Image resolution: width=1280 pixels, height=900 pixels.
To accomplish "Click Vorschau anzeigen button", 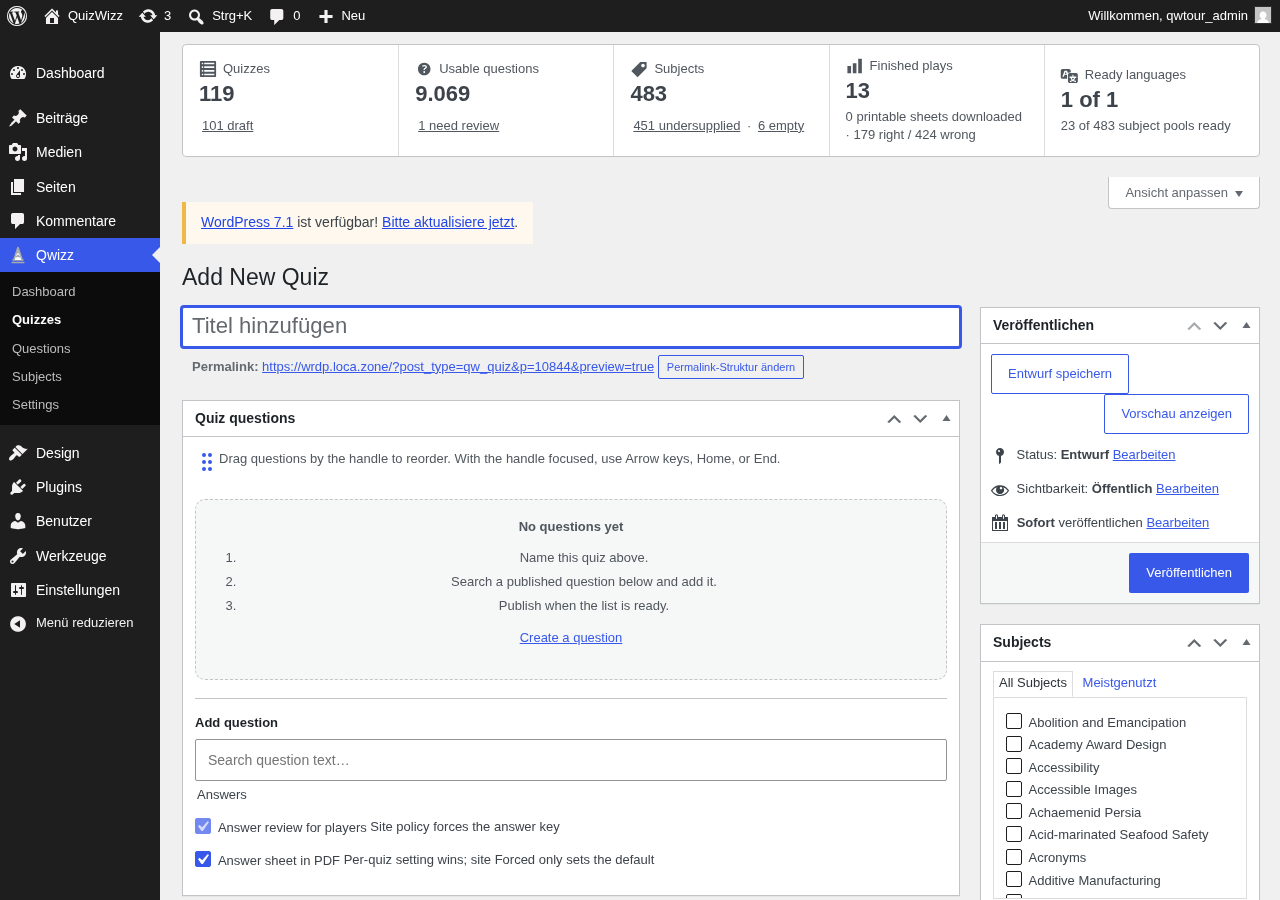I will (x=1176, y=414).
